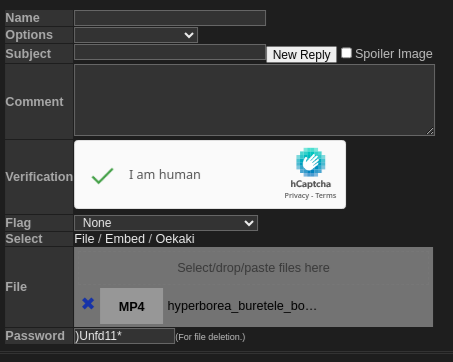The image size is (453, 362).
Task: Click the (For file deletion.) note
Action: point(210,337)
